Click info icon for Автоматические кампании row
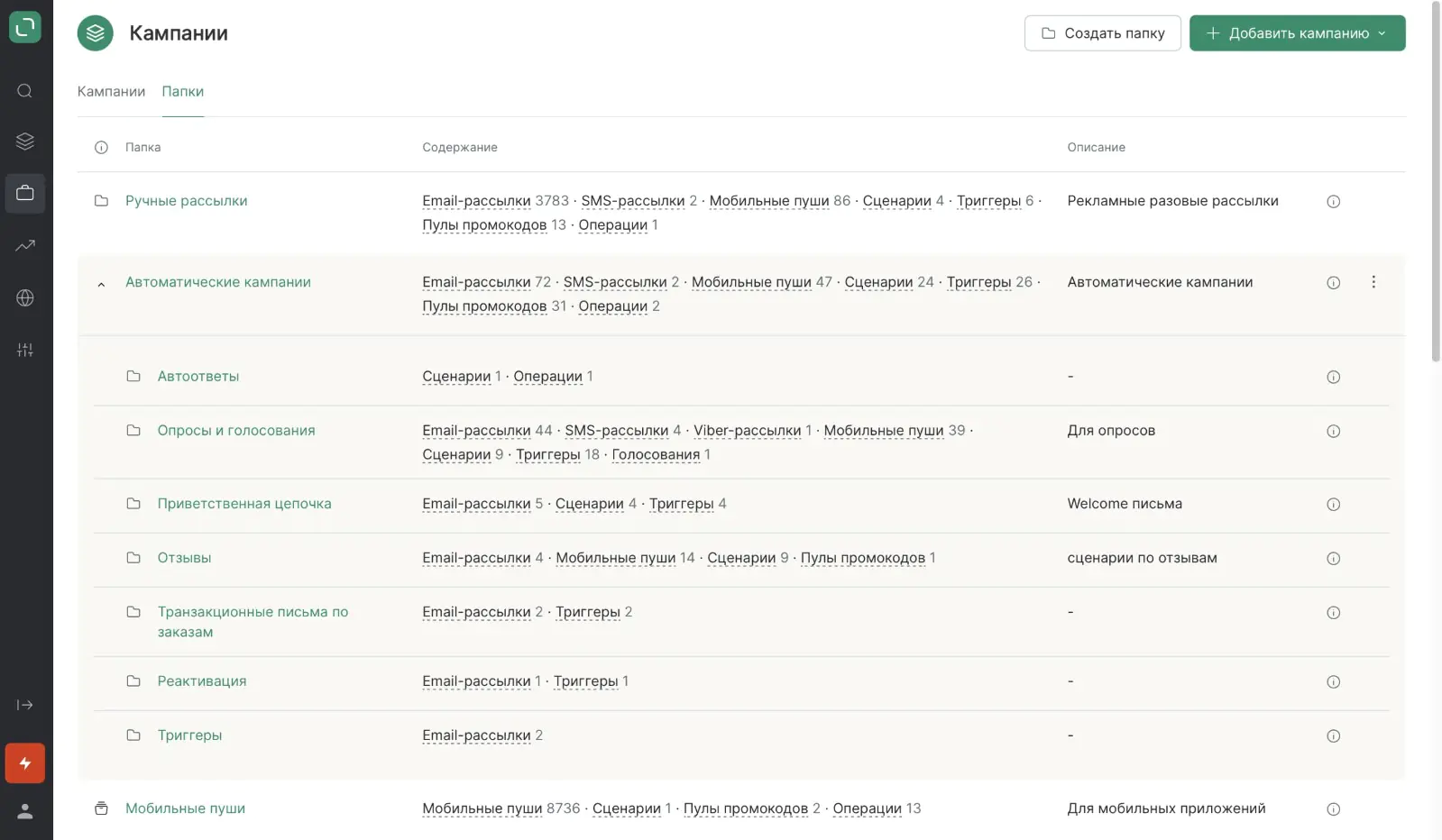The image size is (1442, 840). tap(1333, 283)
